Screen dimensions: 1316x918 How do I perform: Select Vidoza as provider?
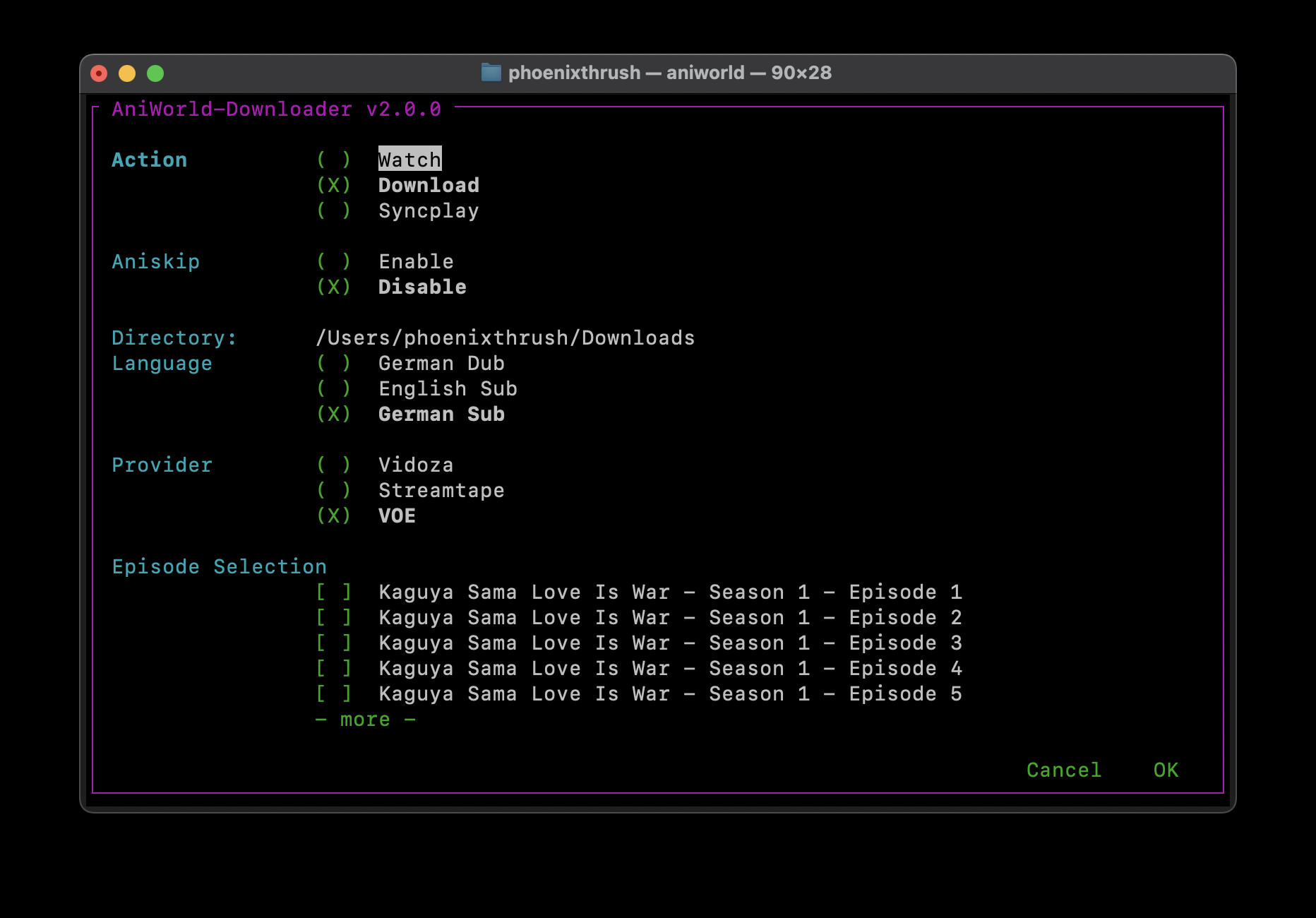[333, 465]
